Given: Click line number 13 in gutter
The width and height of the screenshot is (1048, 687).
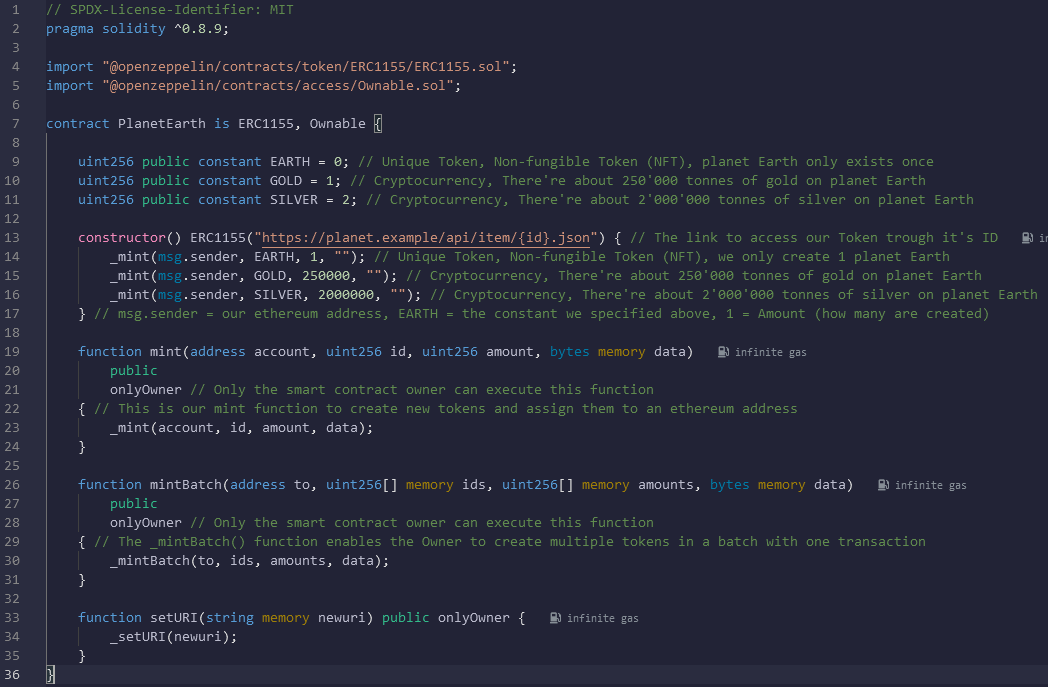Looking at the screenshot, I should [12, 238].
